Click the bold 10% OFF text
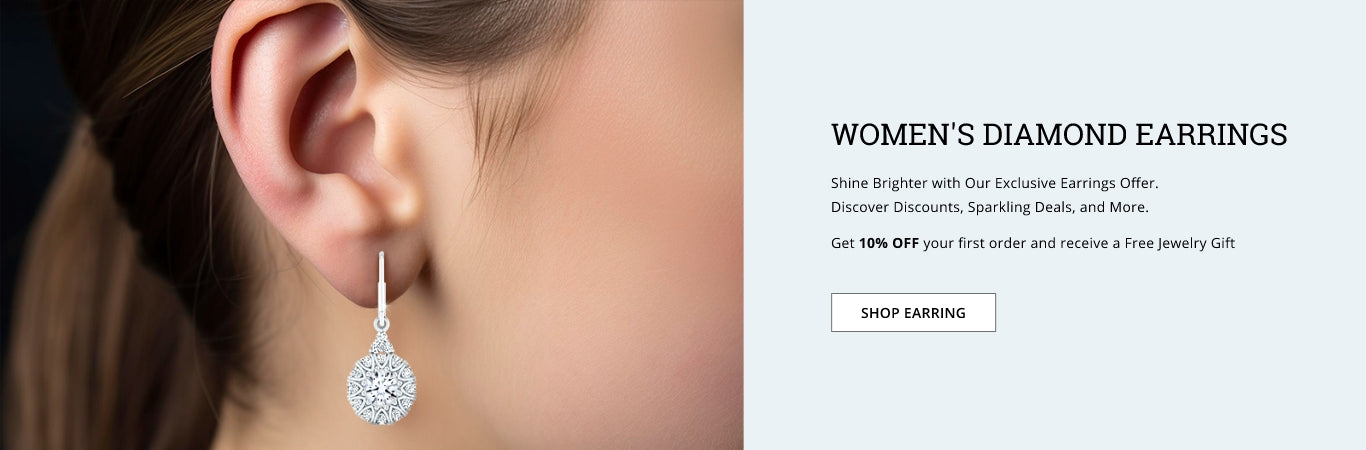1366x450 pixels. click(889, 243)
